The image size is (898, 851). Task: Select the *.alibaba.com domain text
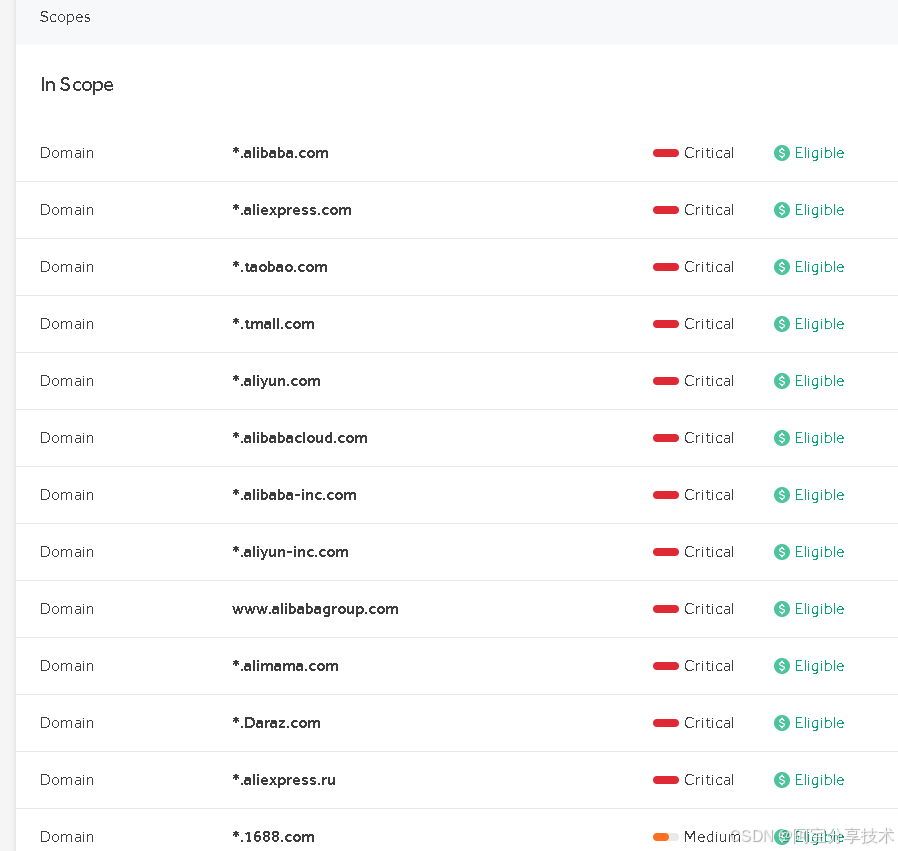[280, 153]
